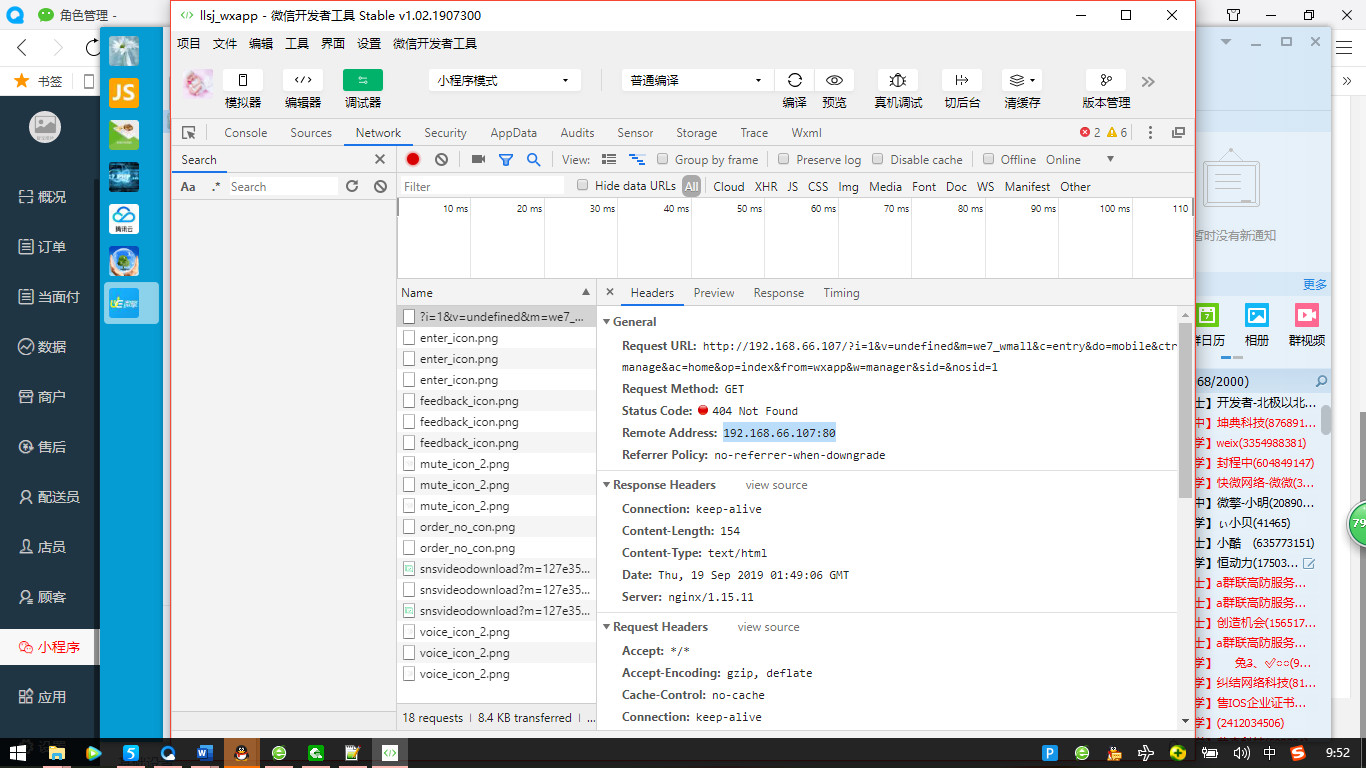This screenshot has width=1366, height=768.
Task: Click the red error count badge
Action: pyautogui.click(x=1090, y=133)
